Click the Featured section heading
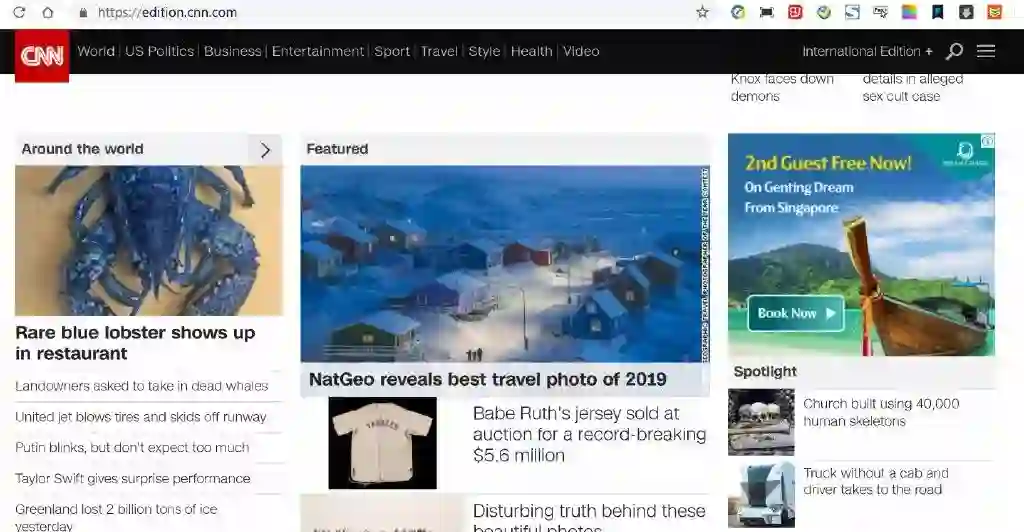The width and height of the screenshot is (1024, 532). (x=337, y=149)
